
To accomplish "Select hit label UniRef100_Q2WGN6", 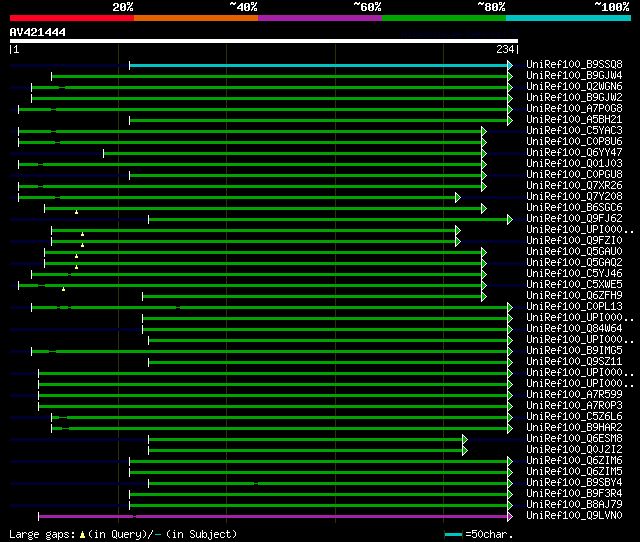I will point(574,86).
